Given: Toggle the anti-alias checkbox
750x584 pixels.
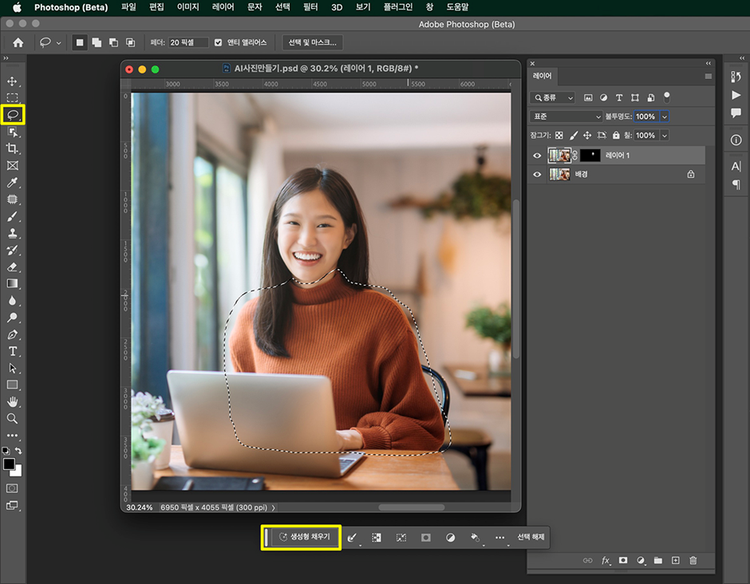Looking at the screenshot, I should [x=218, y=43].
